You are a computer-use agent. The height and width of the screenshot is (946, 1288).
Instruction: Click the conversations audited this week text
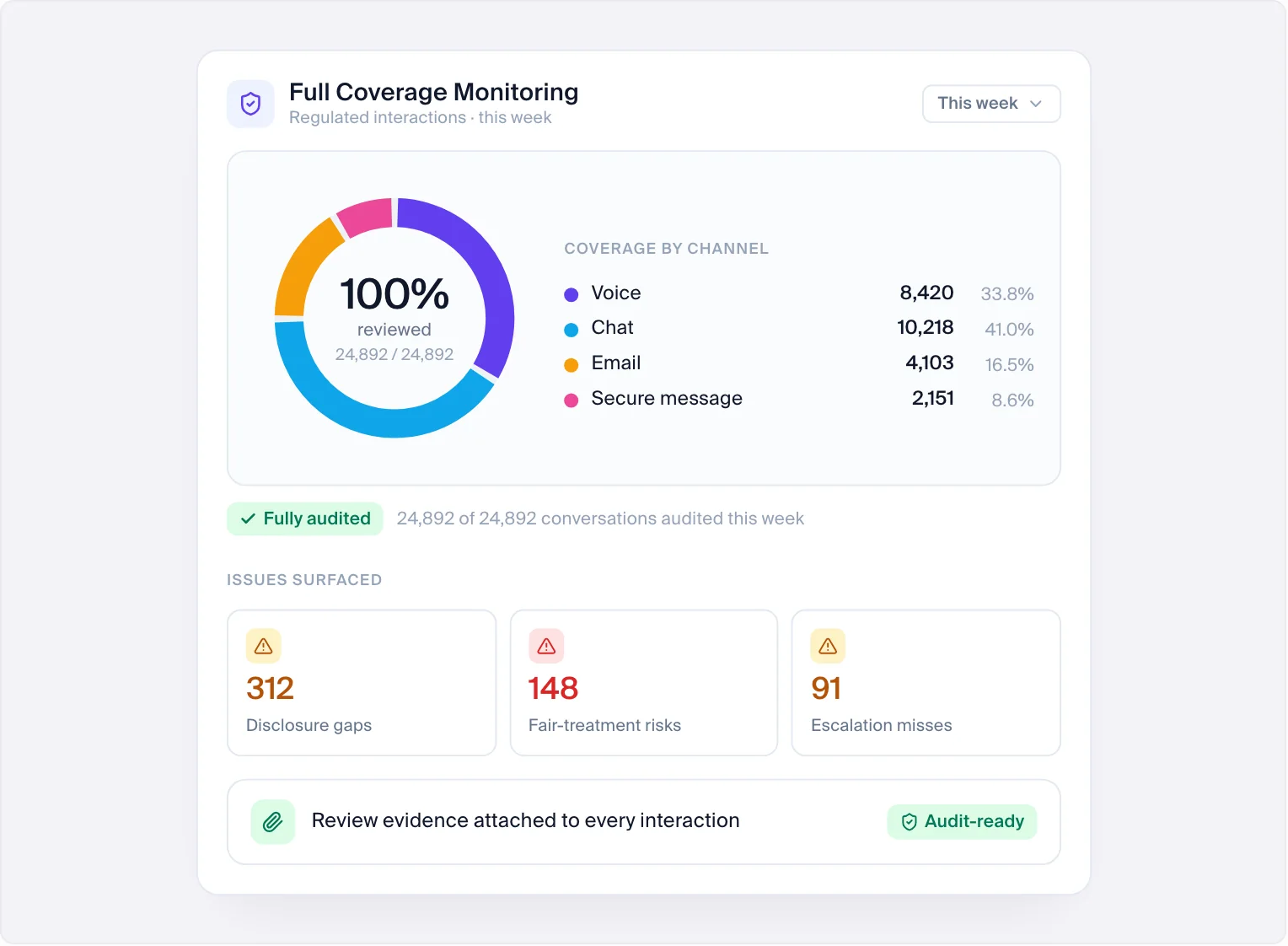click(x=600, y=519)
